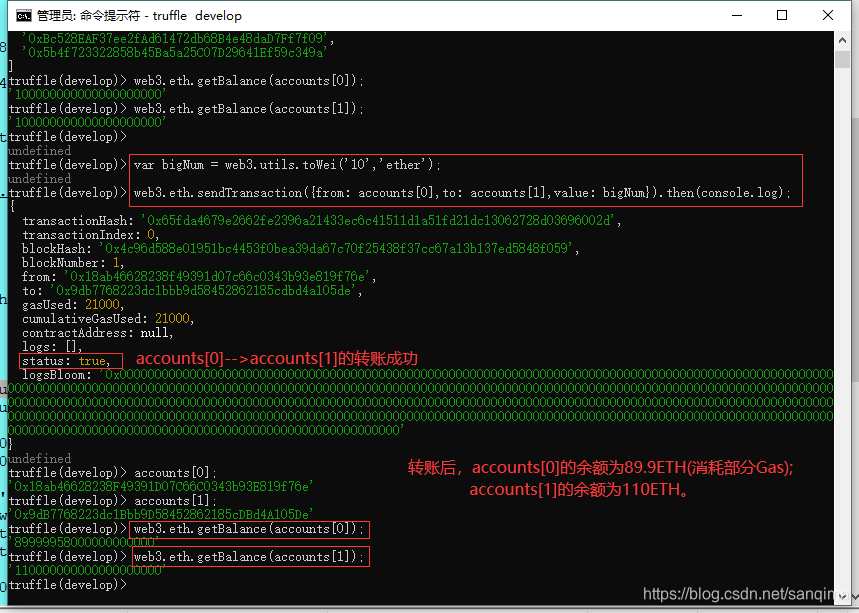Click the output '0x18ab46628238F49391D07C66C0343b93E819f76e'
The width and height of the screenshot is (859, 613).
pyautogui.click(x=161, y=486)
